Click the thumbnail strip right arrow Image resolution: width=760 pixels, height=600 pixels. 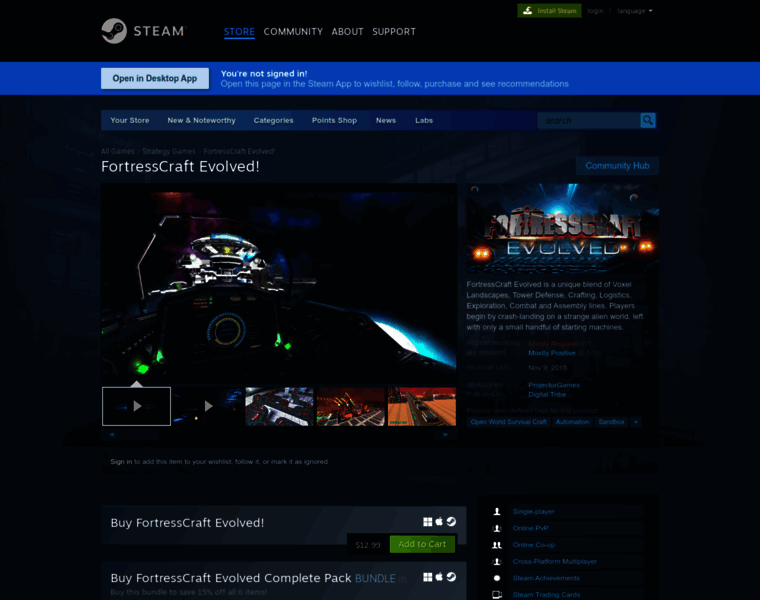(x=445, y=434)
